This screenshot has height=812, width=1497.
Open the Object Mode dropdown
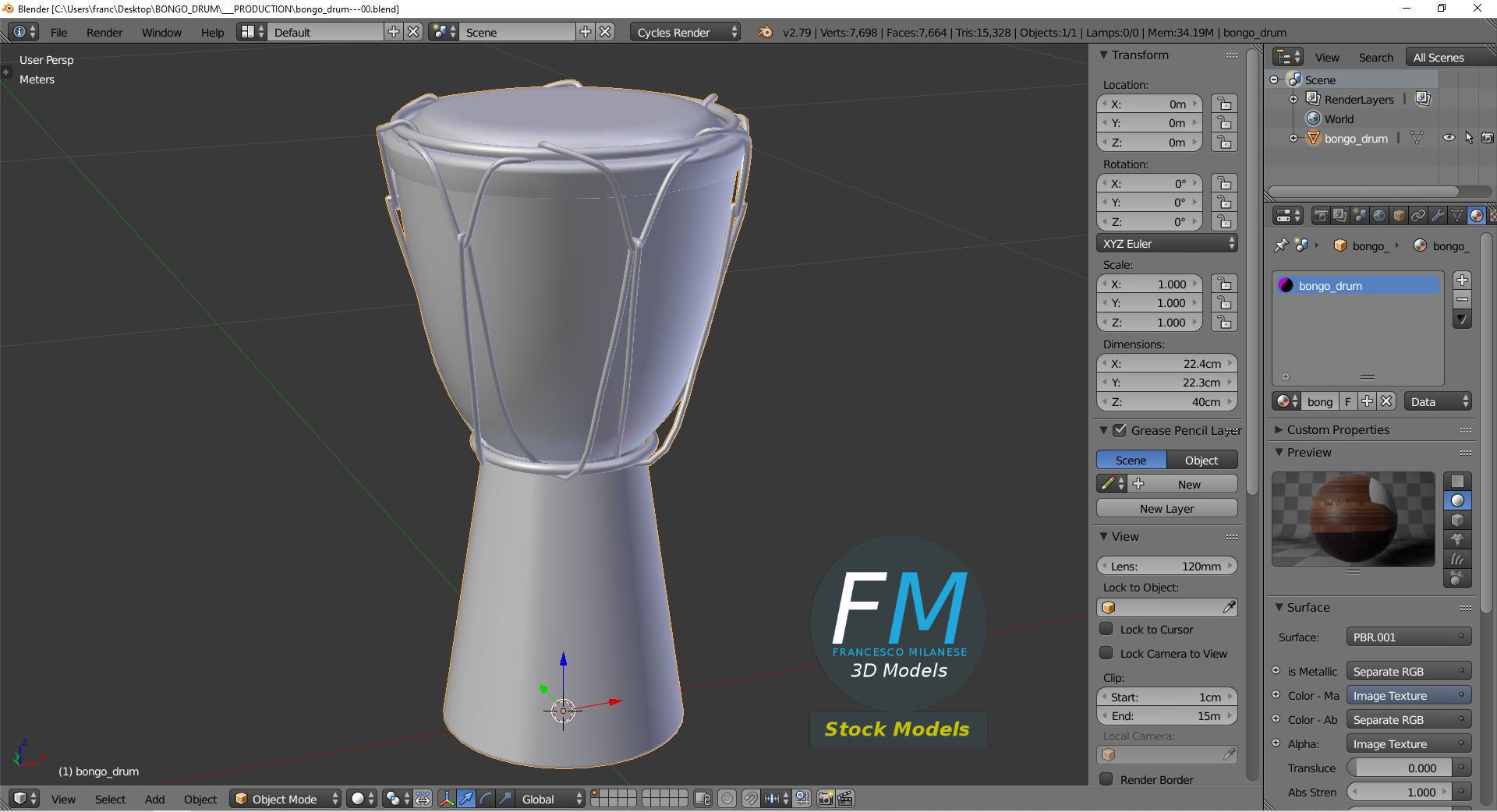285,799
